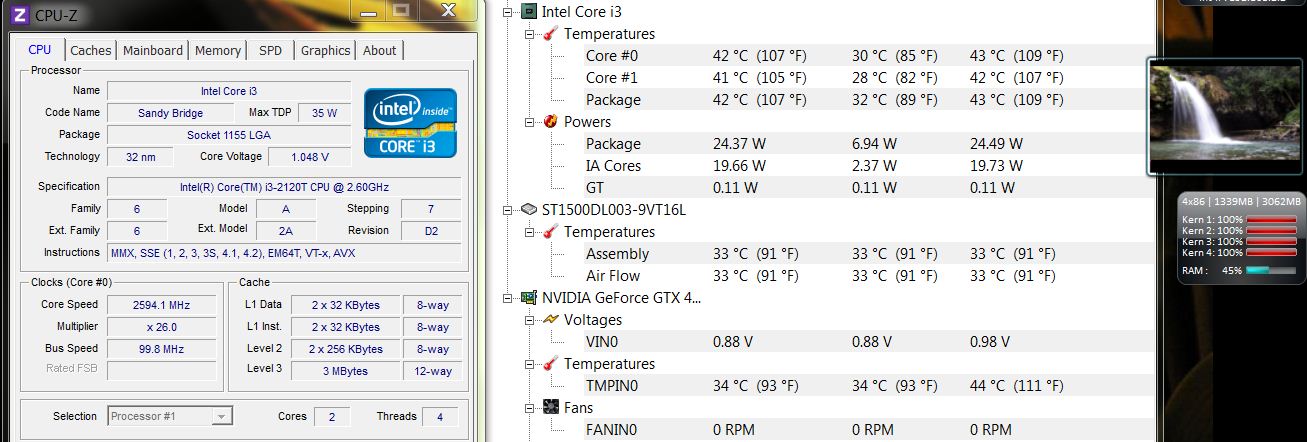1307x442 pixels.
Task: Open the Processor #1 selection dropdown
Action: tap(222, 417)
